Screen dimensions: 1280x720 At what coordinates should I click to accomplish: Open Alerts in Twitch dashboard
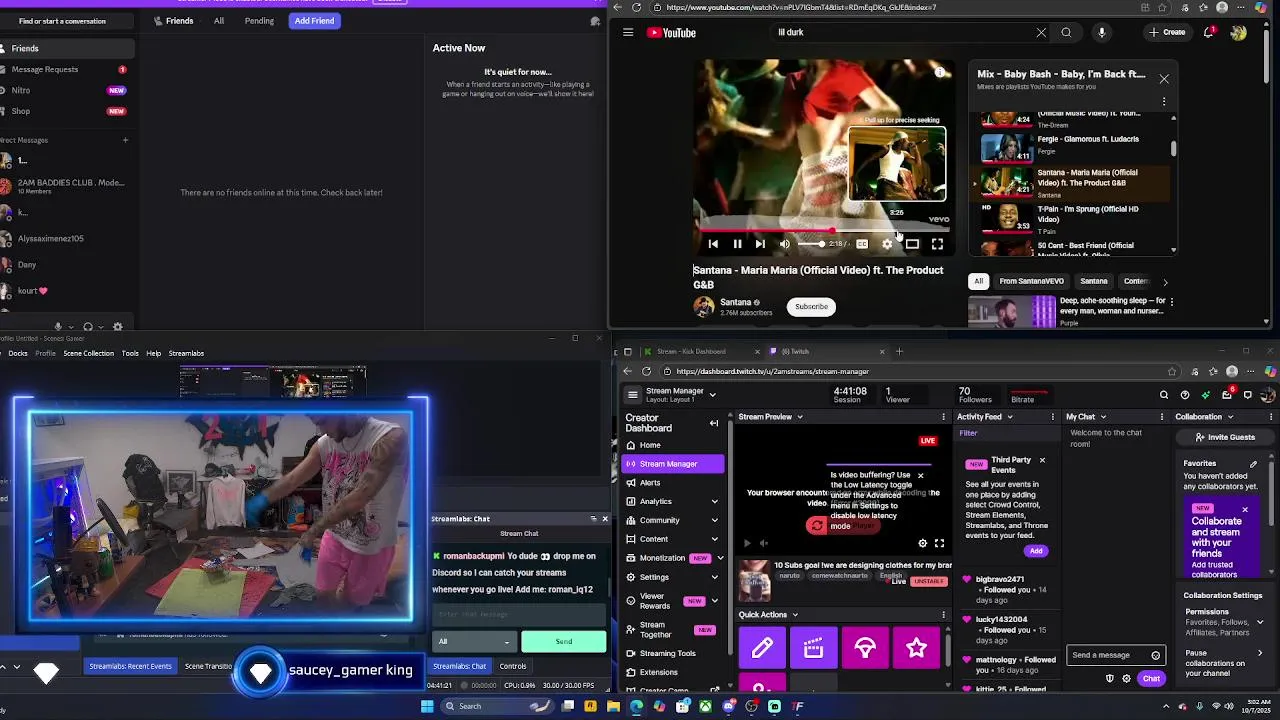(x=672, y=482)
